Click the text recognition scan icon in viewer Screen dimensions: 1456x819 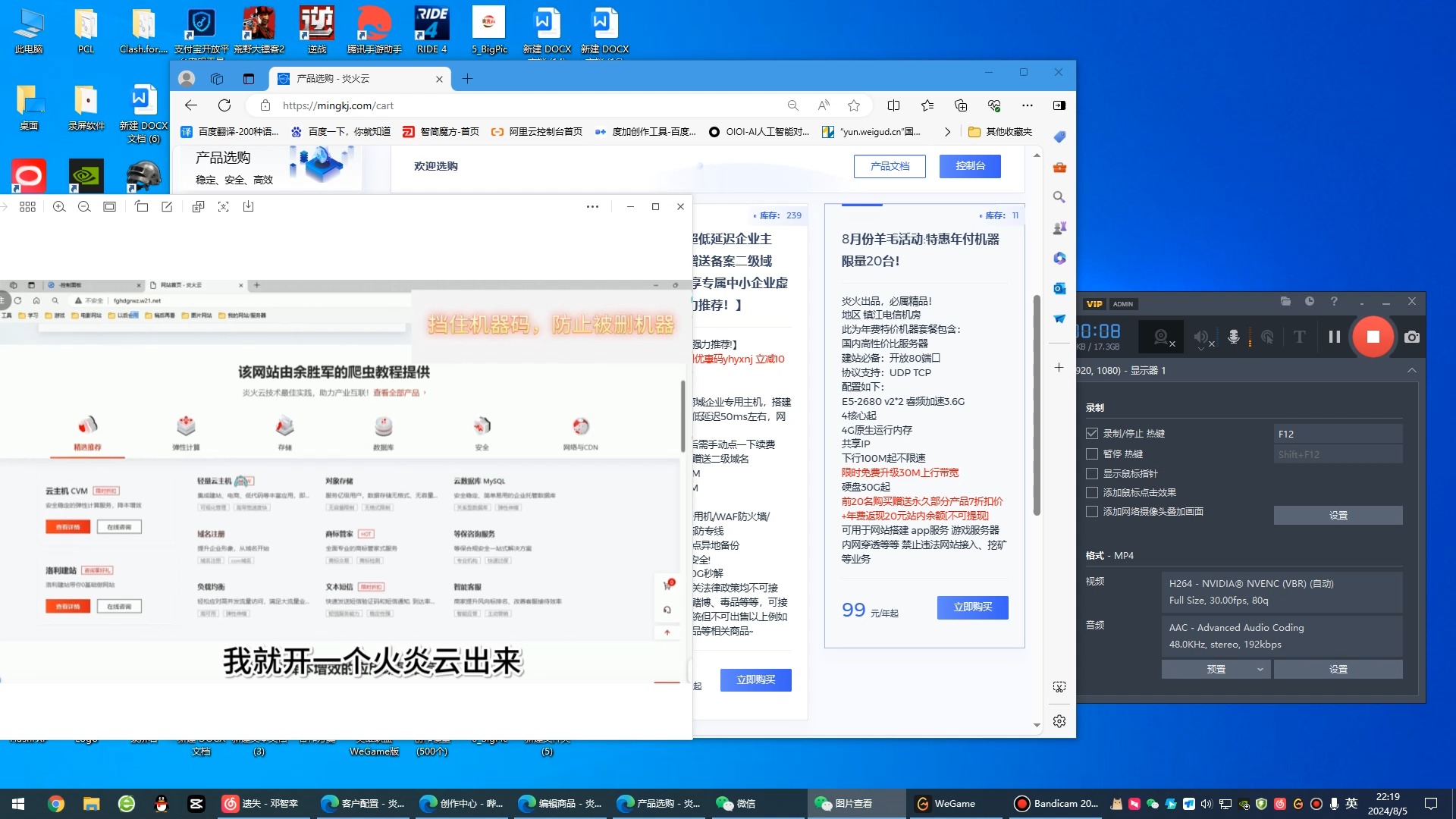[223, 207]
